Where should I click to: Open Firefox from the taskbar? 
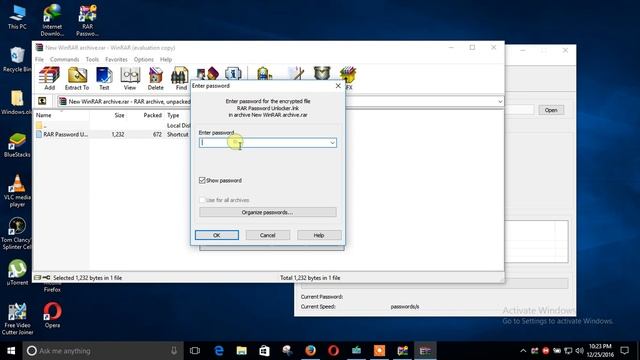coord(311,351)
